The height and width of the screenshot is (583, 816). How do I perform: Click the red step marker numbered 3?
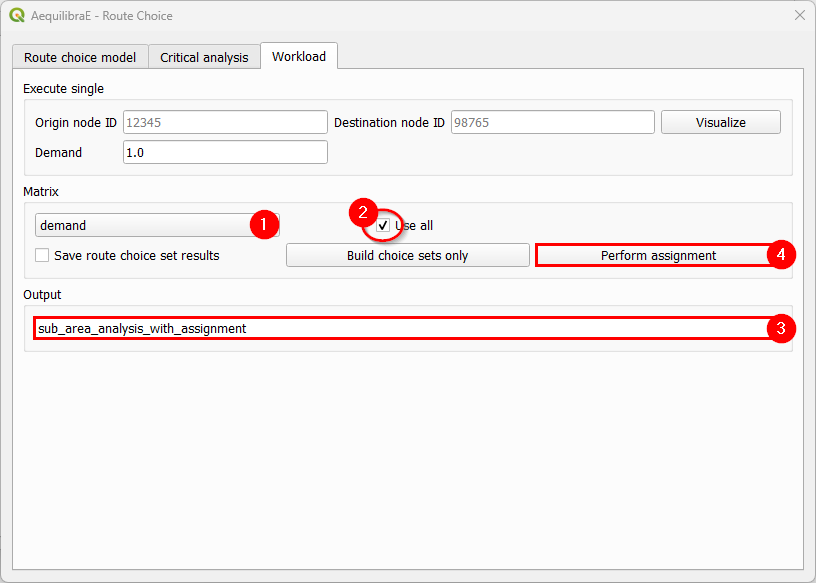click(782, 328)
